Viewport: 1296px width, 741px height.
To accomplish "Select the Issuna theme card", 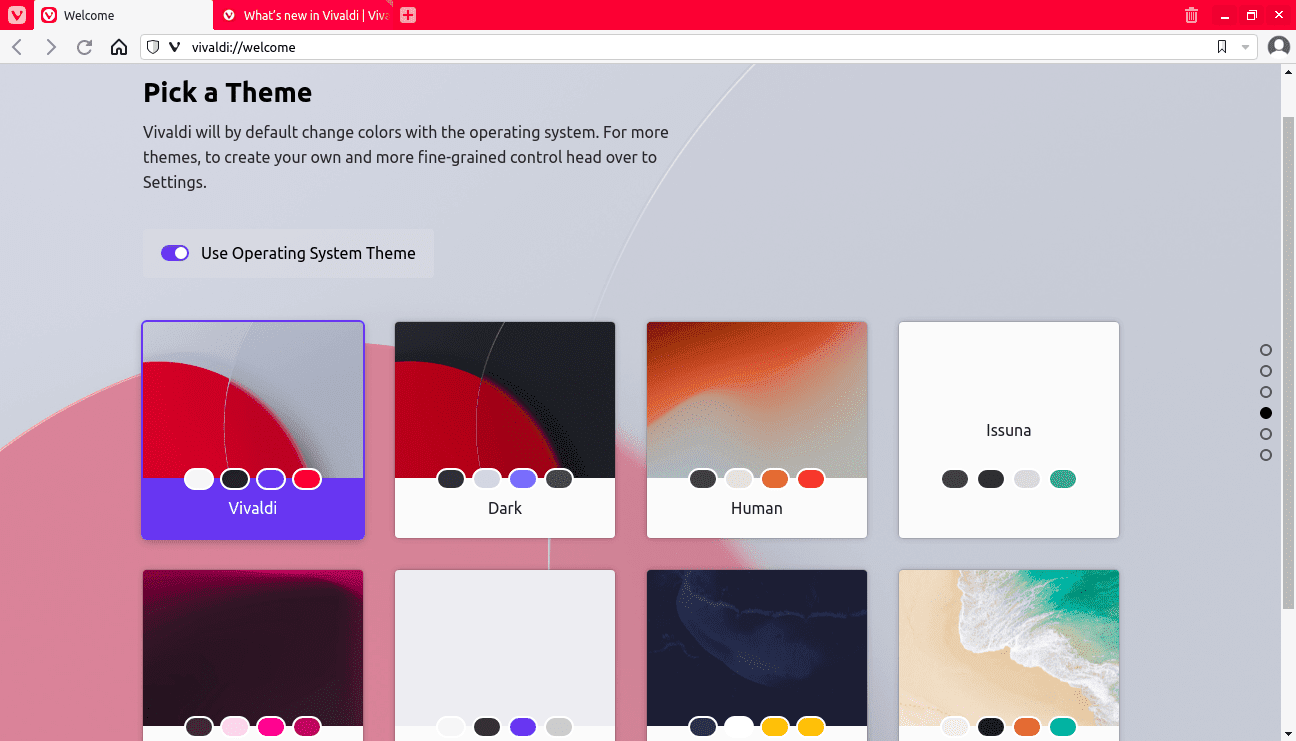I will [1008, 430].
